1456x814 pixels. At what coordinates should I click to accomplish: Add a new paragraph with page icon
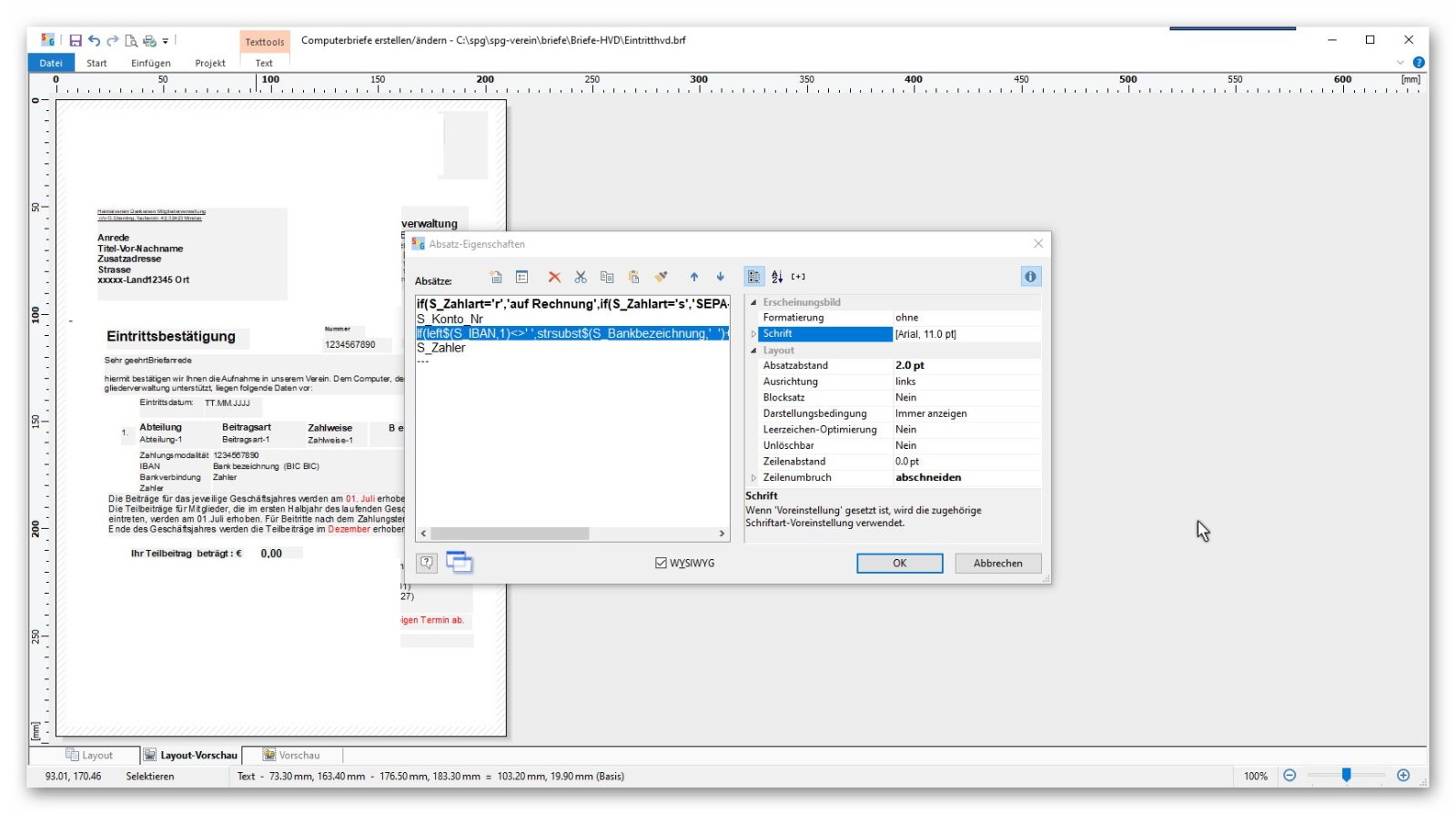point(496,277)
